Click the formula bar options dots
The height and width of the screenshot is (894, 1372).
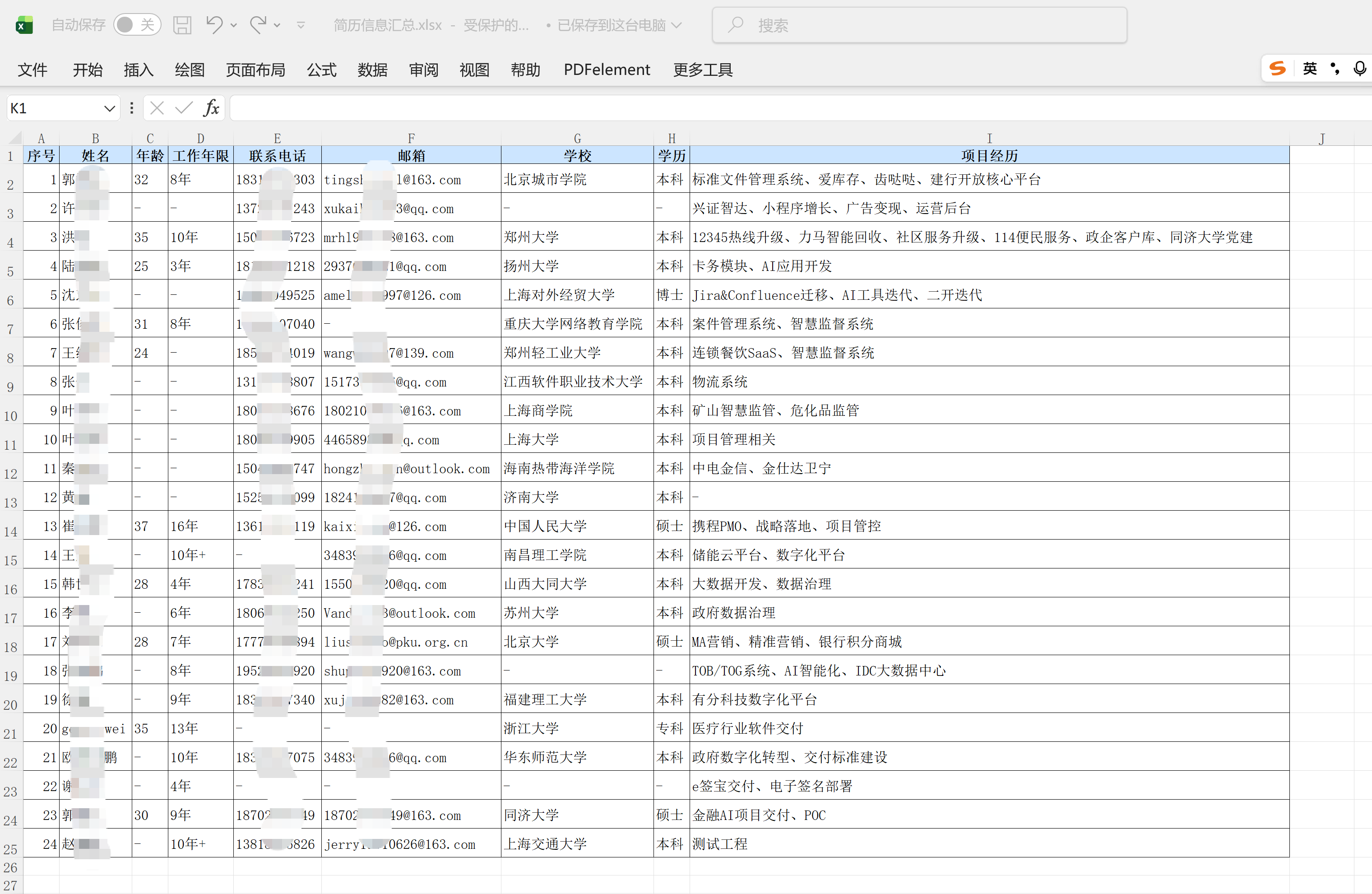tap(131, 108)
